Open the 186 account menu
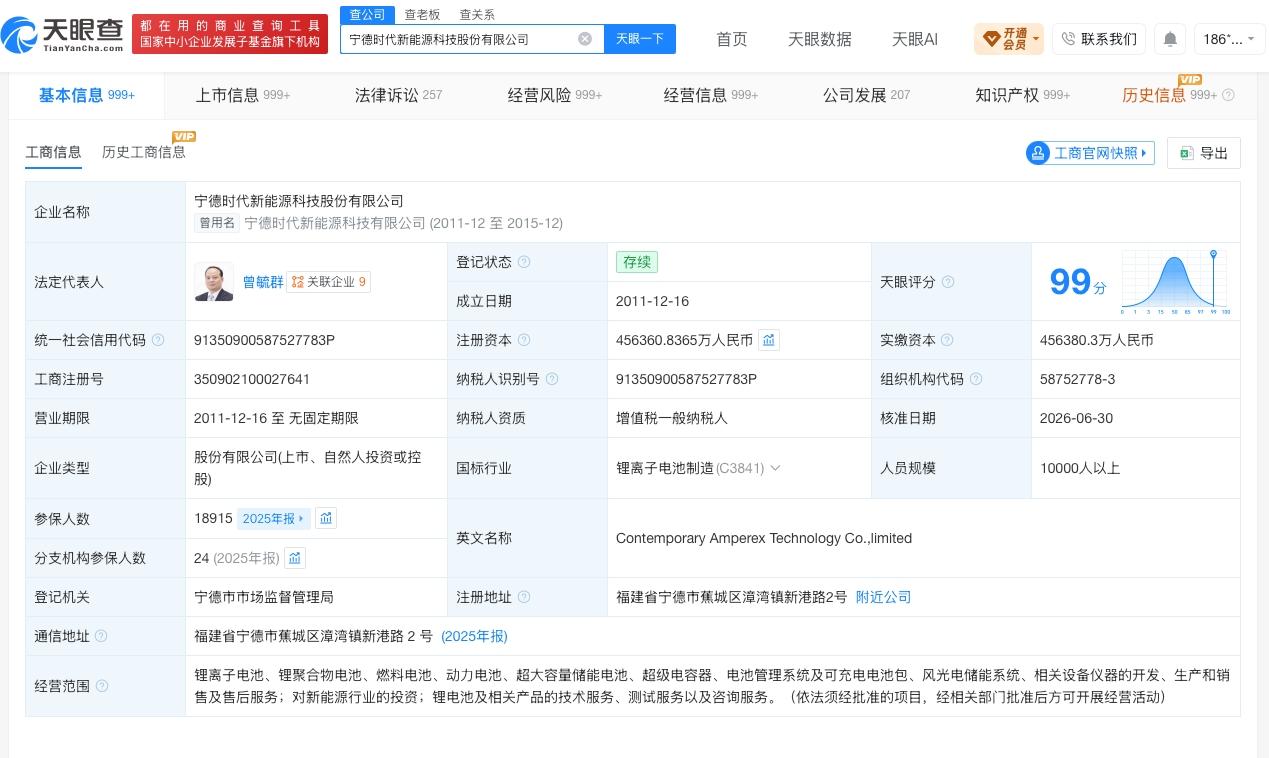Screen dimensions: 1269x758 point(1230,39)
